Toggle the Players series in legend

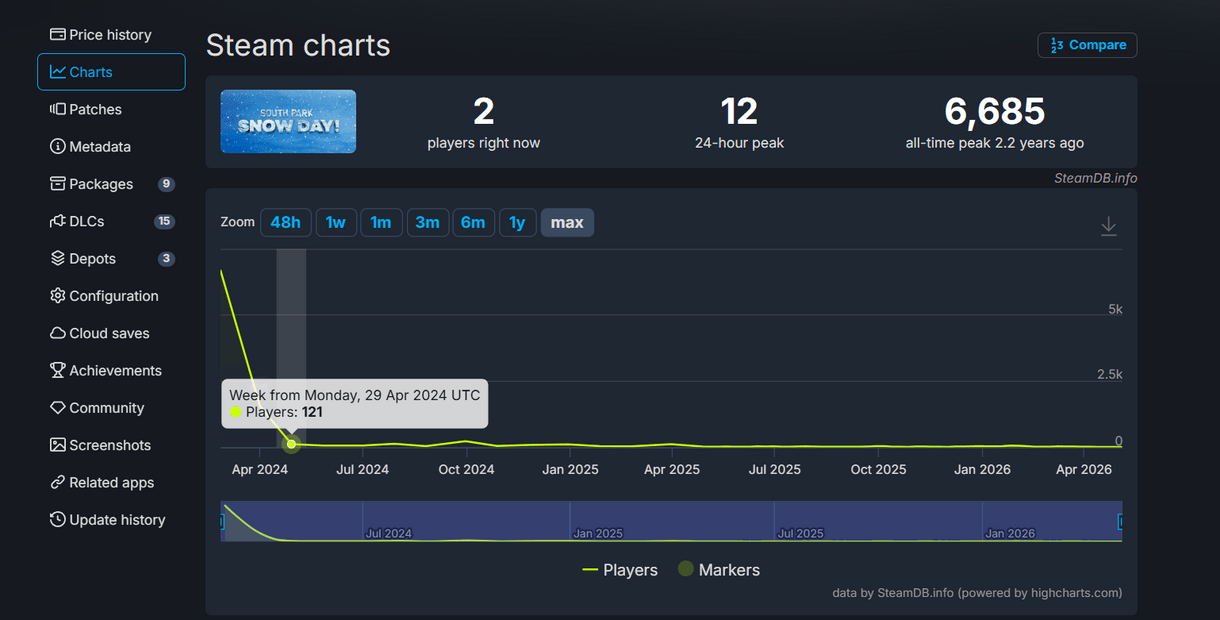coord(620,570)
